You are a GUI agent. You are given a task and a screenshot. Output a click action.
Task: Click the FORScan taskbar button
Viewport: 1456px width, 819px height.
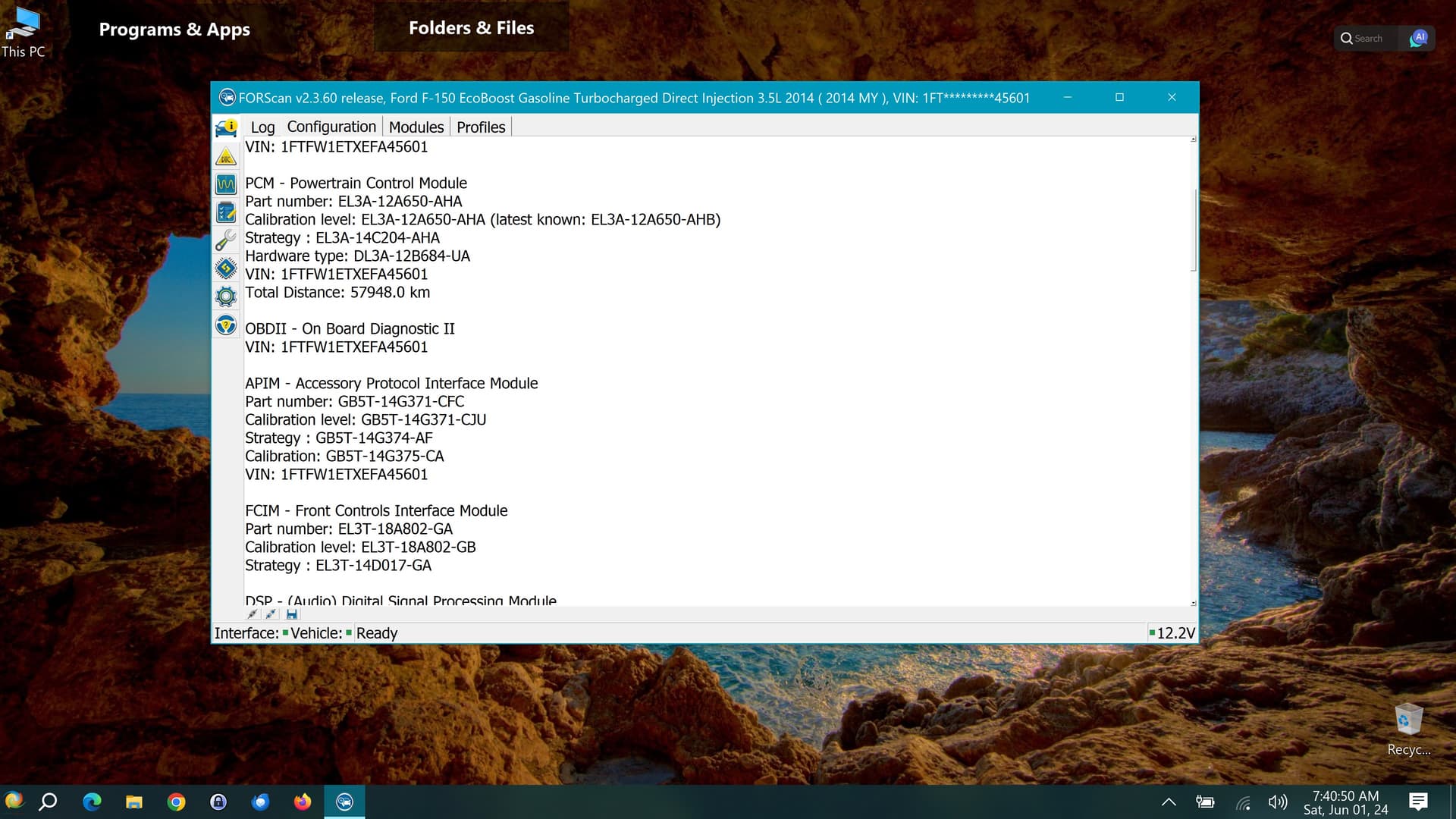point(344,802)
